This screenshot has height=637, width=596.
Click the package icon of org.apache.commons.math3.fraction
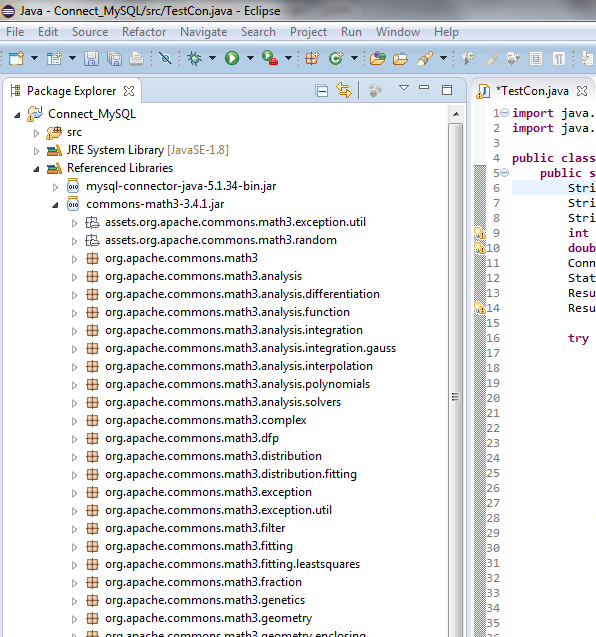pyautogui.click(x=92, y=582)
